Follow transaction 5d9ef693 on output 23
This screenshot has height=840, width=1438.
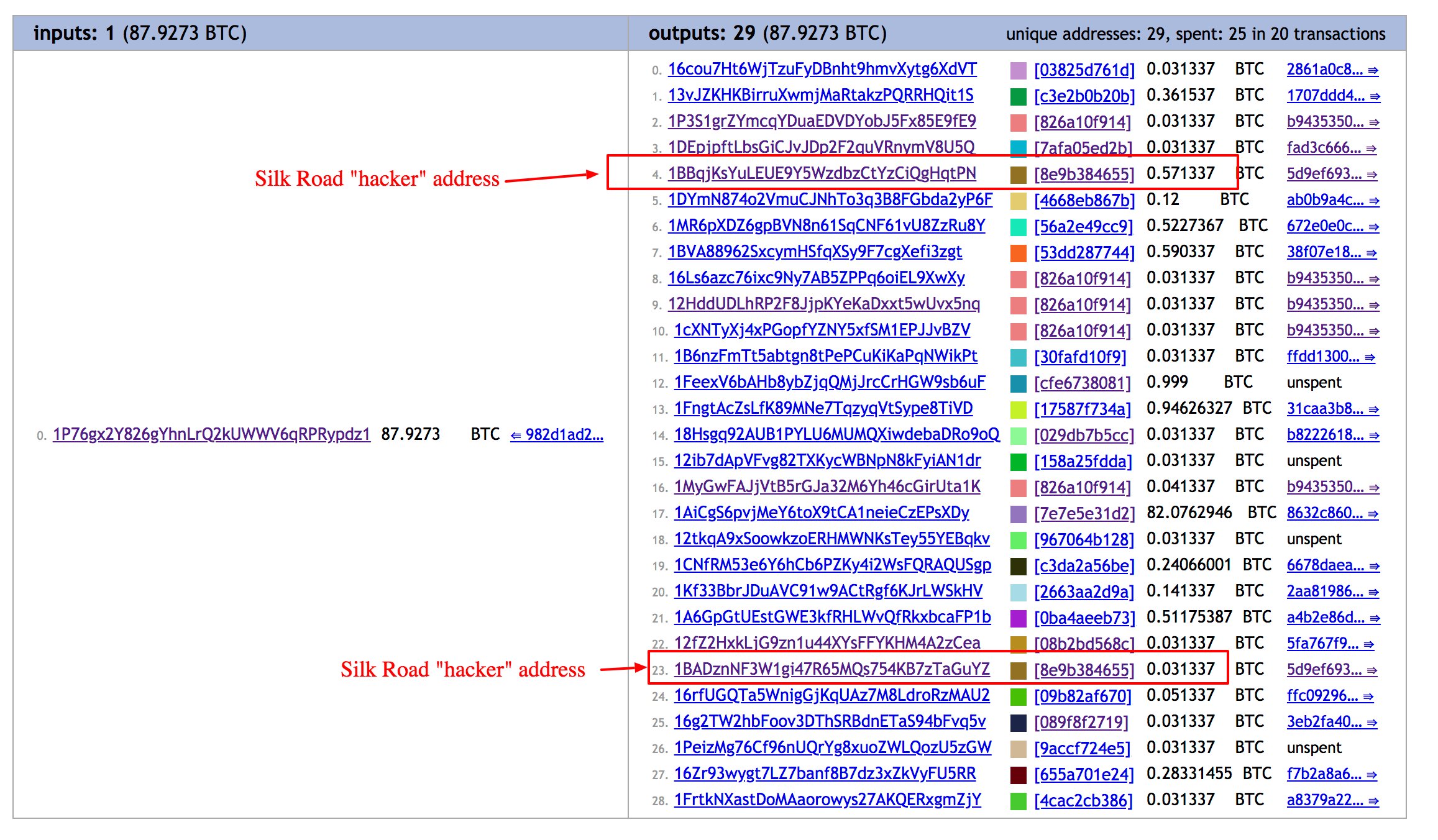(x=1332, y=669)
